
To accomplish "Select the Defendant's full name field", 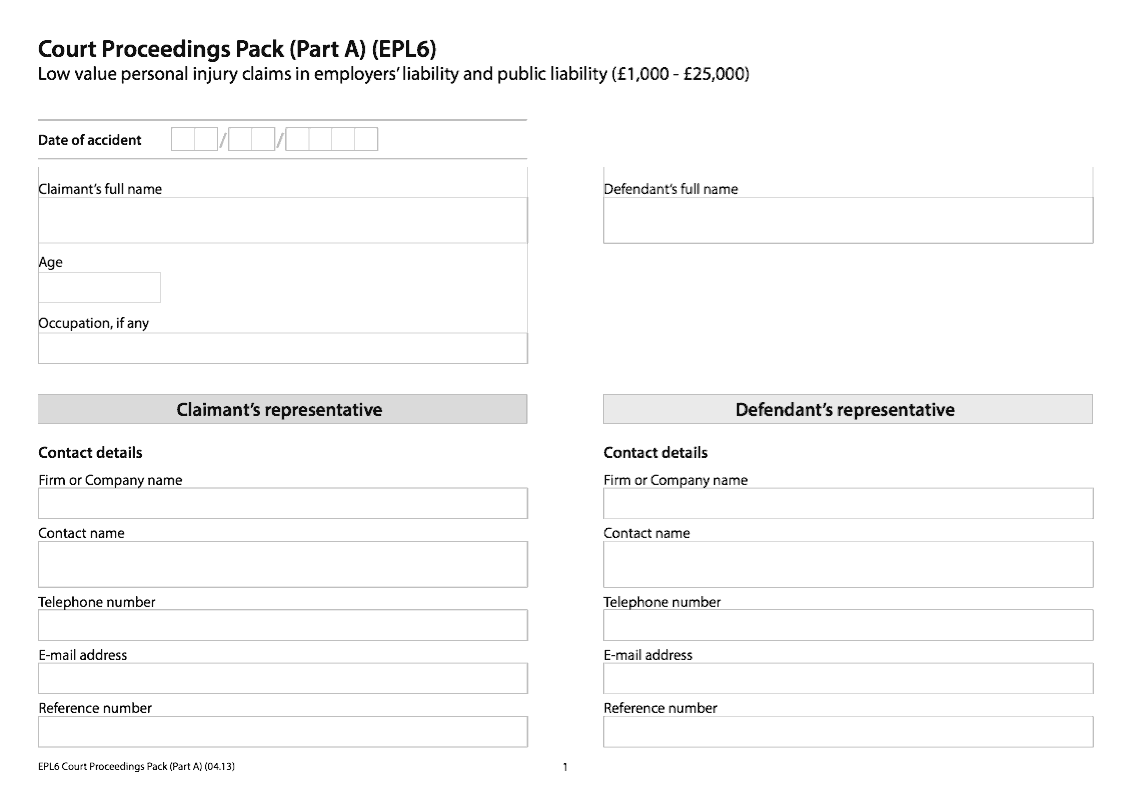I will coord(847,220).
